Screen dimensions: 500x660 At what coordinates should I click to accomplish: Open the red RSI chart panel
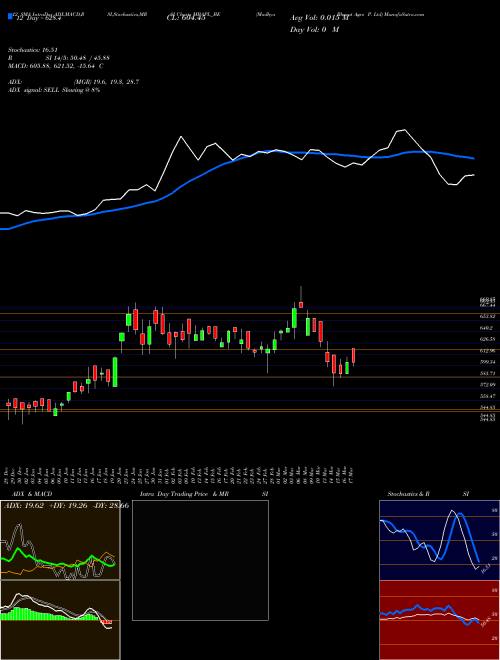coord(439,620)
